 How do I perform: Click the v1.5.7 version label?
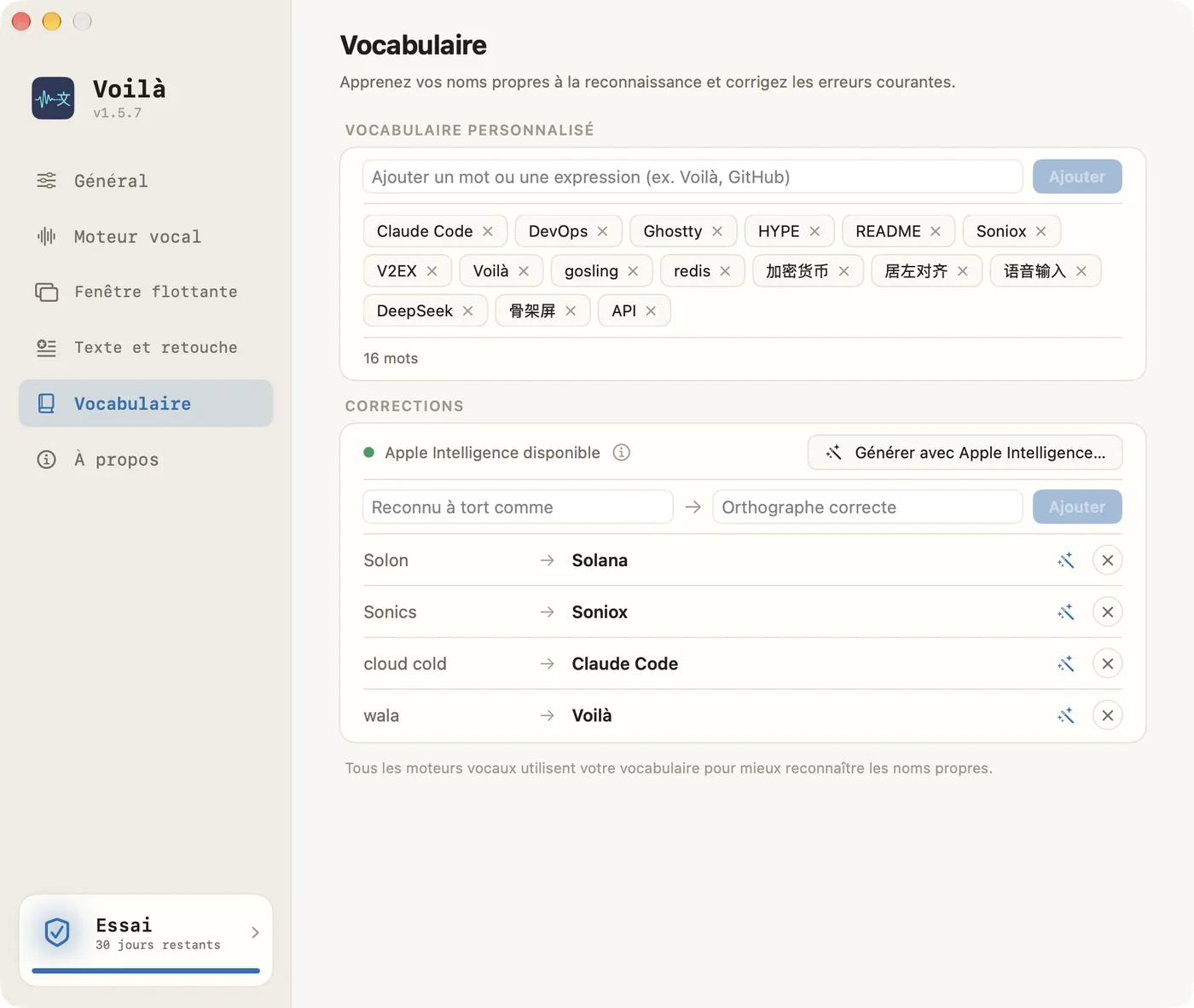118,113
